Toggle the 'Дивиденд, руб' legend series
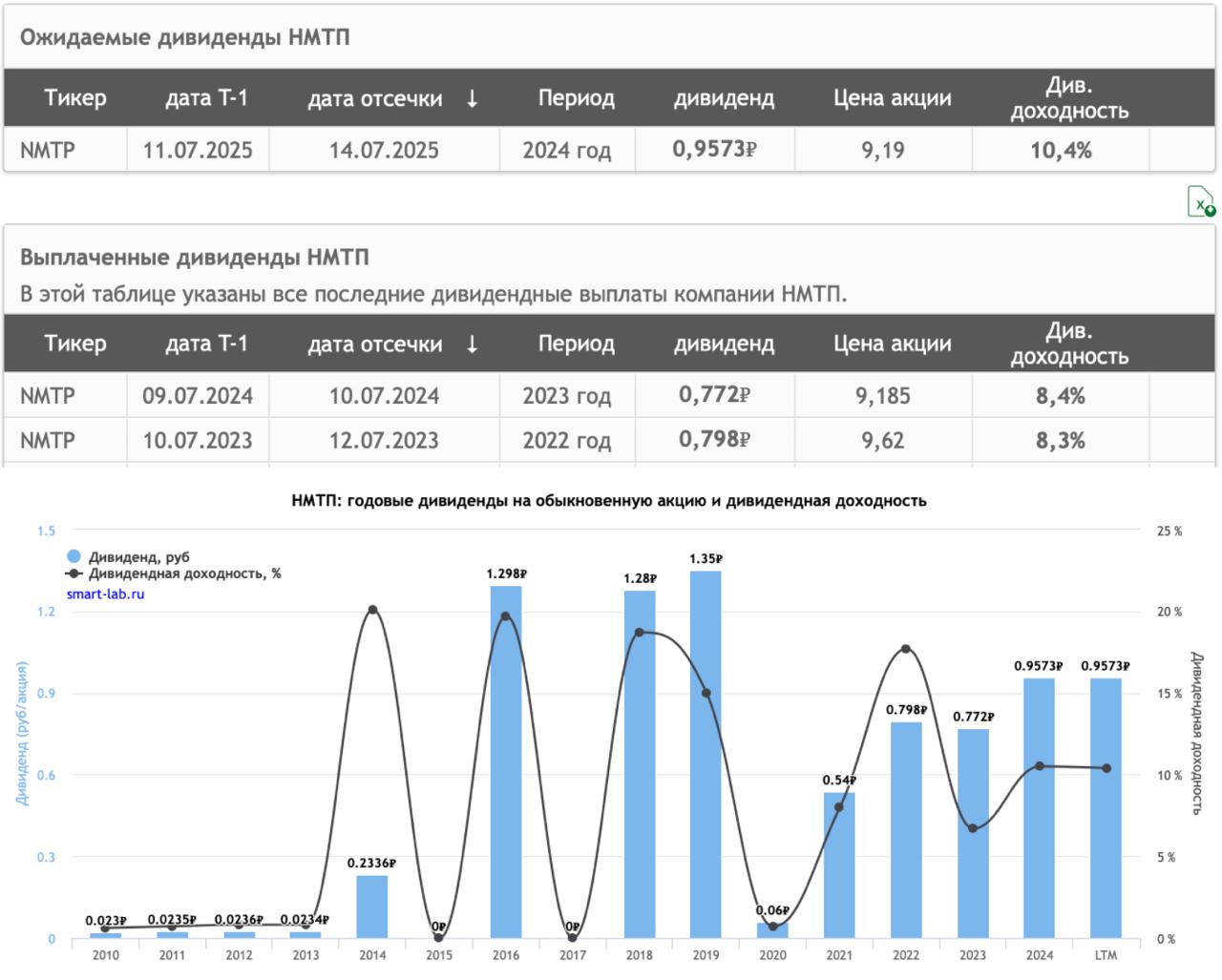The image size is (1222, 980). [x=138, y=557]
